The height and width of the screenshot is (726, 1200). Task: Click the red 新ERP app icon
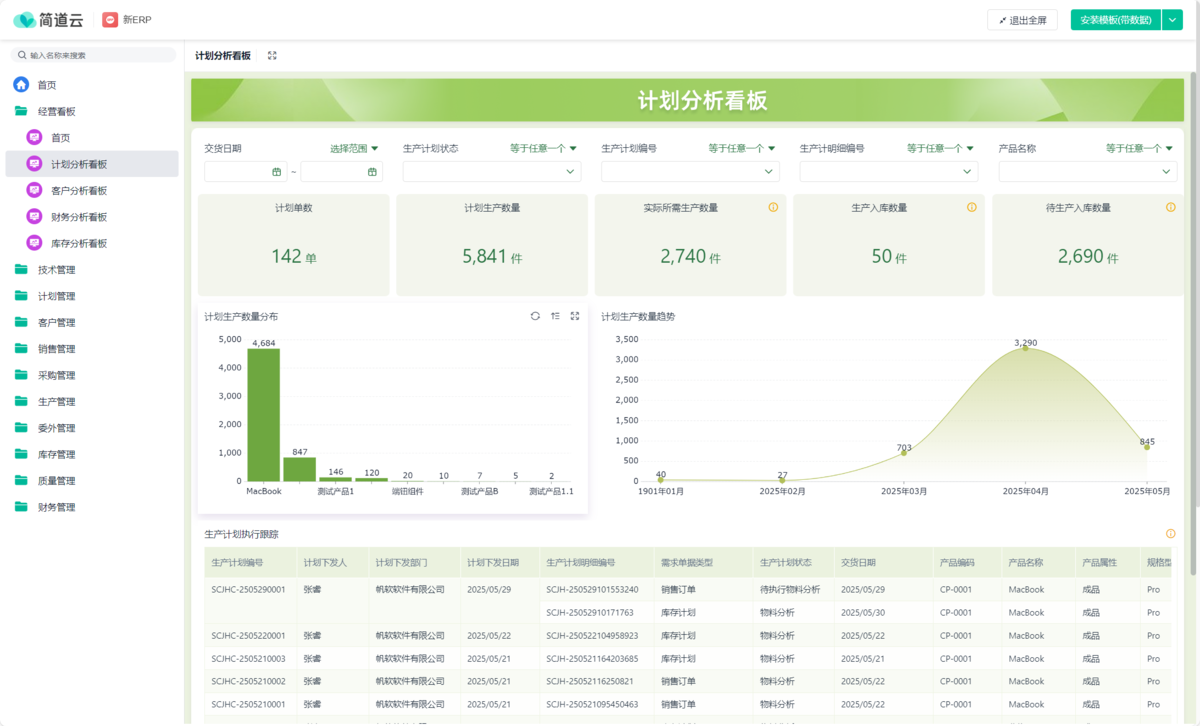tap(110, 20)
